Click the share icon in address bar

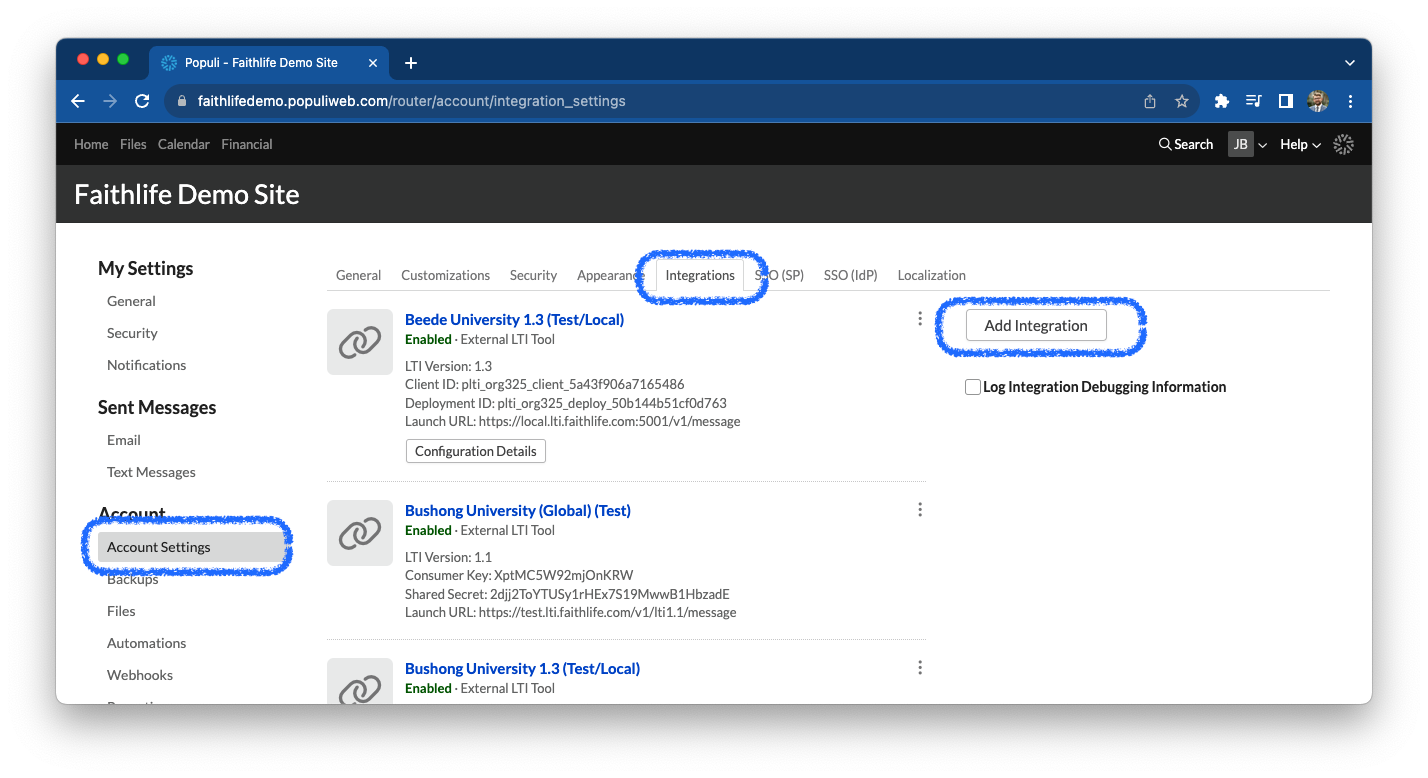click(x=1150, y=101)
